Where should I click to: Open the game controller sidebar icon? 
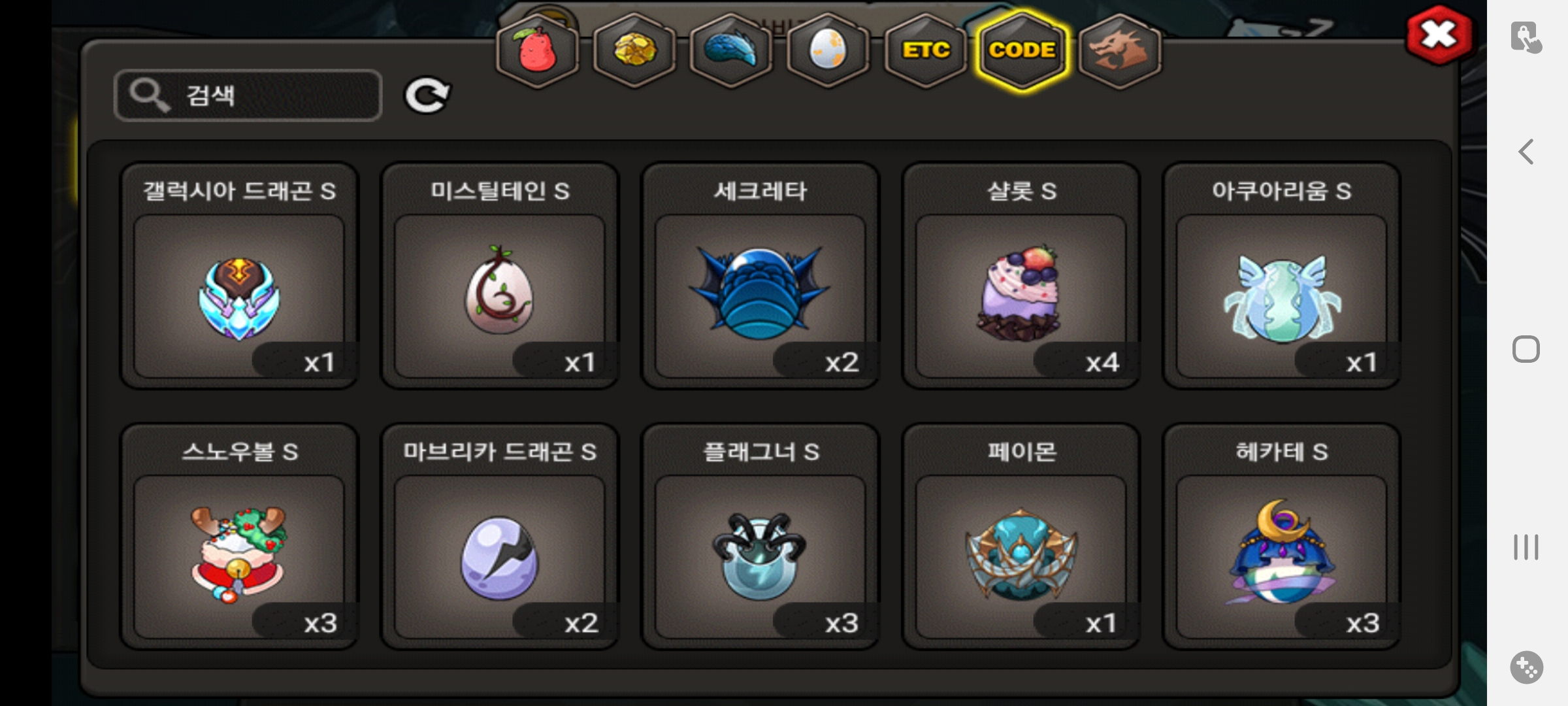1527,667
